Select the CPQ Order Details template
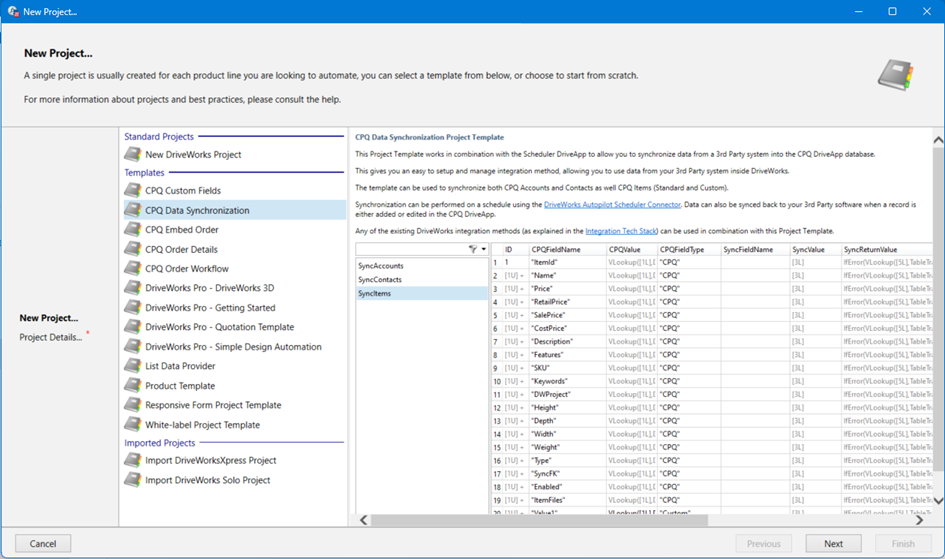This screenshot has height=559, width=945. point(181,249)
